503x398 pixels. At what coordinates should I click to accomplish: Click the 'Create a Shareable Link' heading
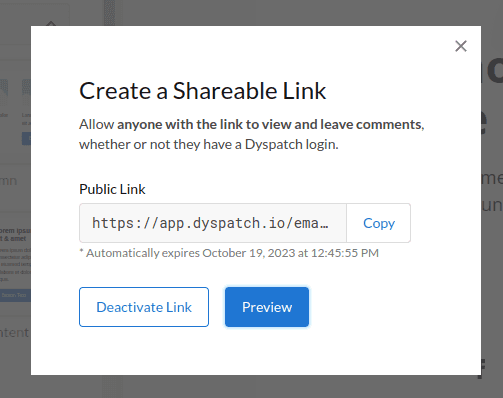point(203,91)
